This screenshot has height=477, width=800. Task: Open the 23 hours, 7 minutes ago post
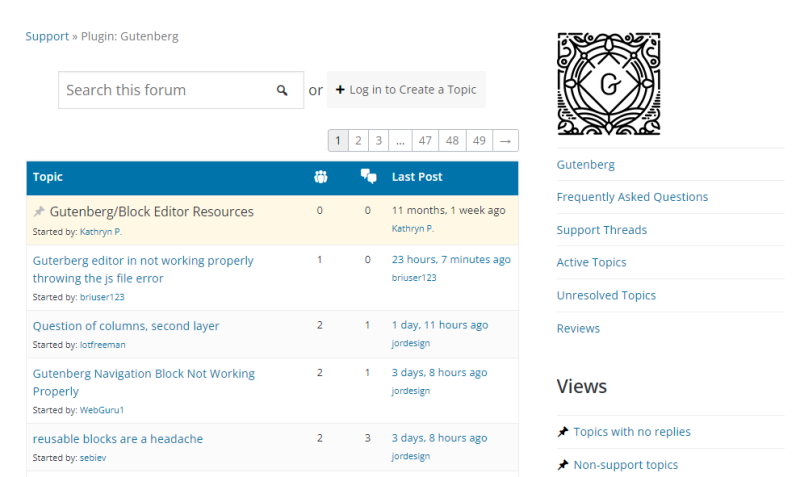pyautogui.click(x=451, y=260)
